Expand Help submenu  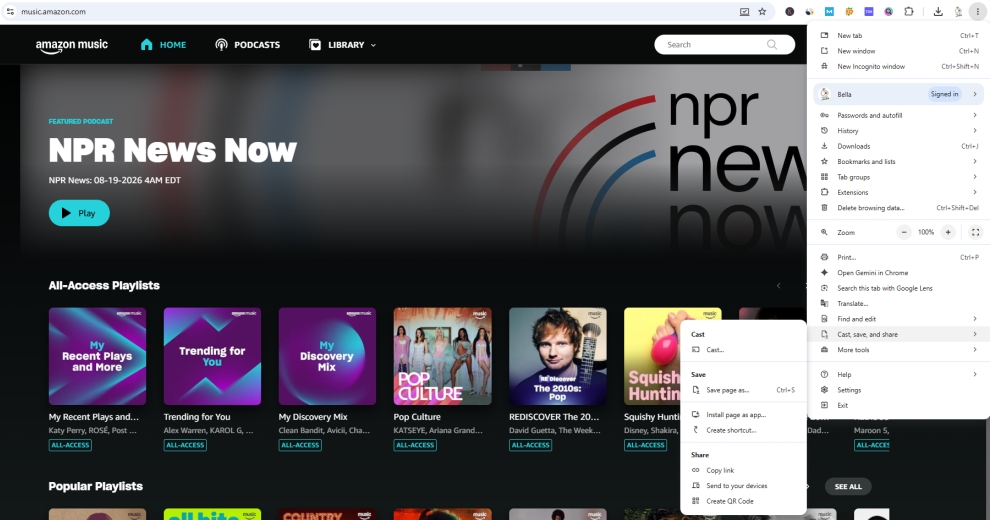point(898,374)
